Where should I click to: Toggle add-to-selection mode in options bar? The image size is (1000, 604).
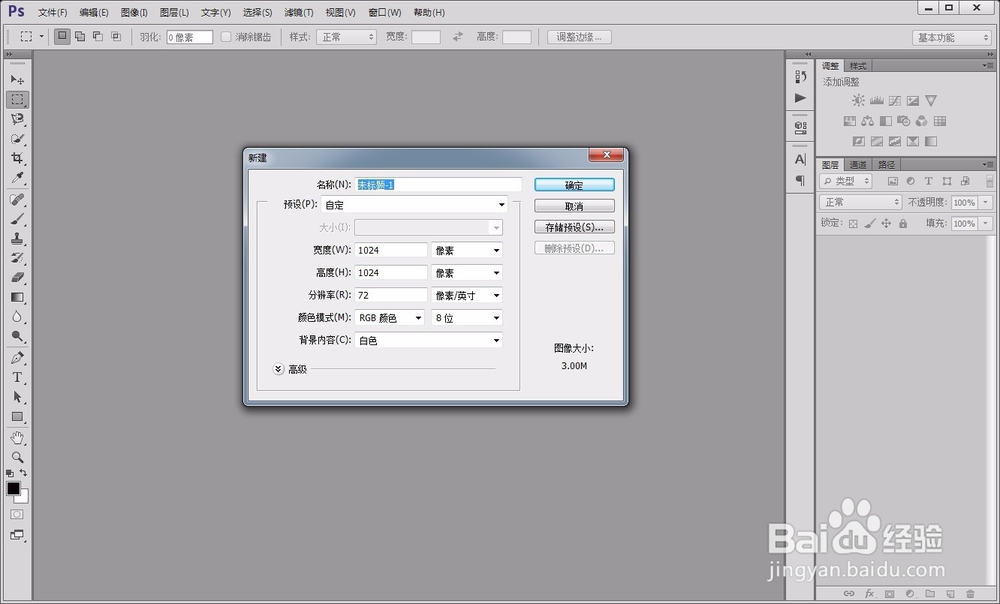79,35
